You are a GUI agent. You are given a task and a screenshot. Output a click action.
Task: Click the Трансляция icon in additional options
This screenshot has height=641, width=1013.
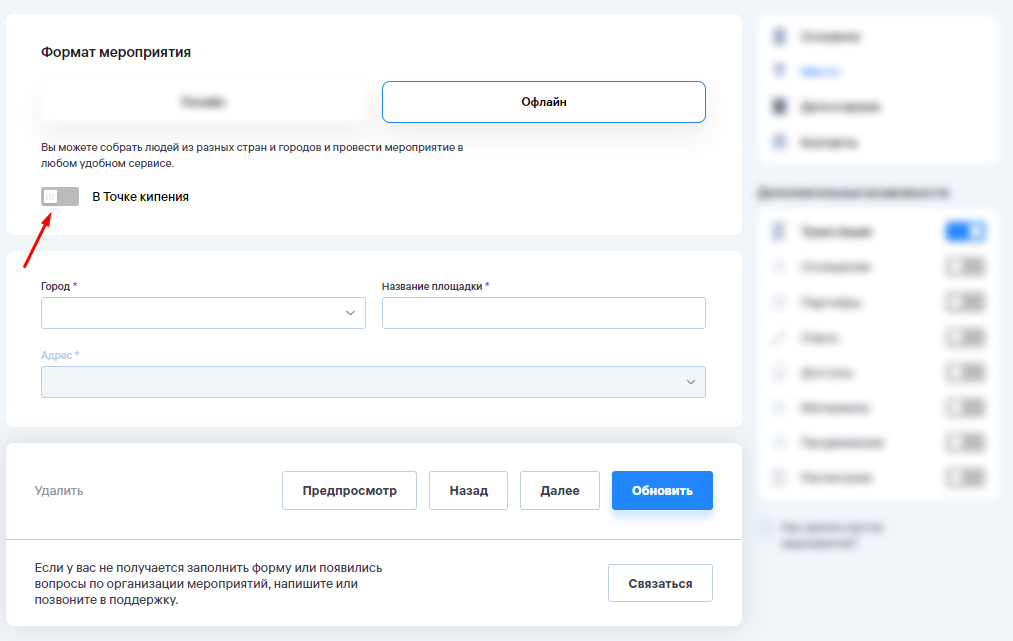coord(779,231)
